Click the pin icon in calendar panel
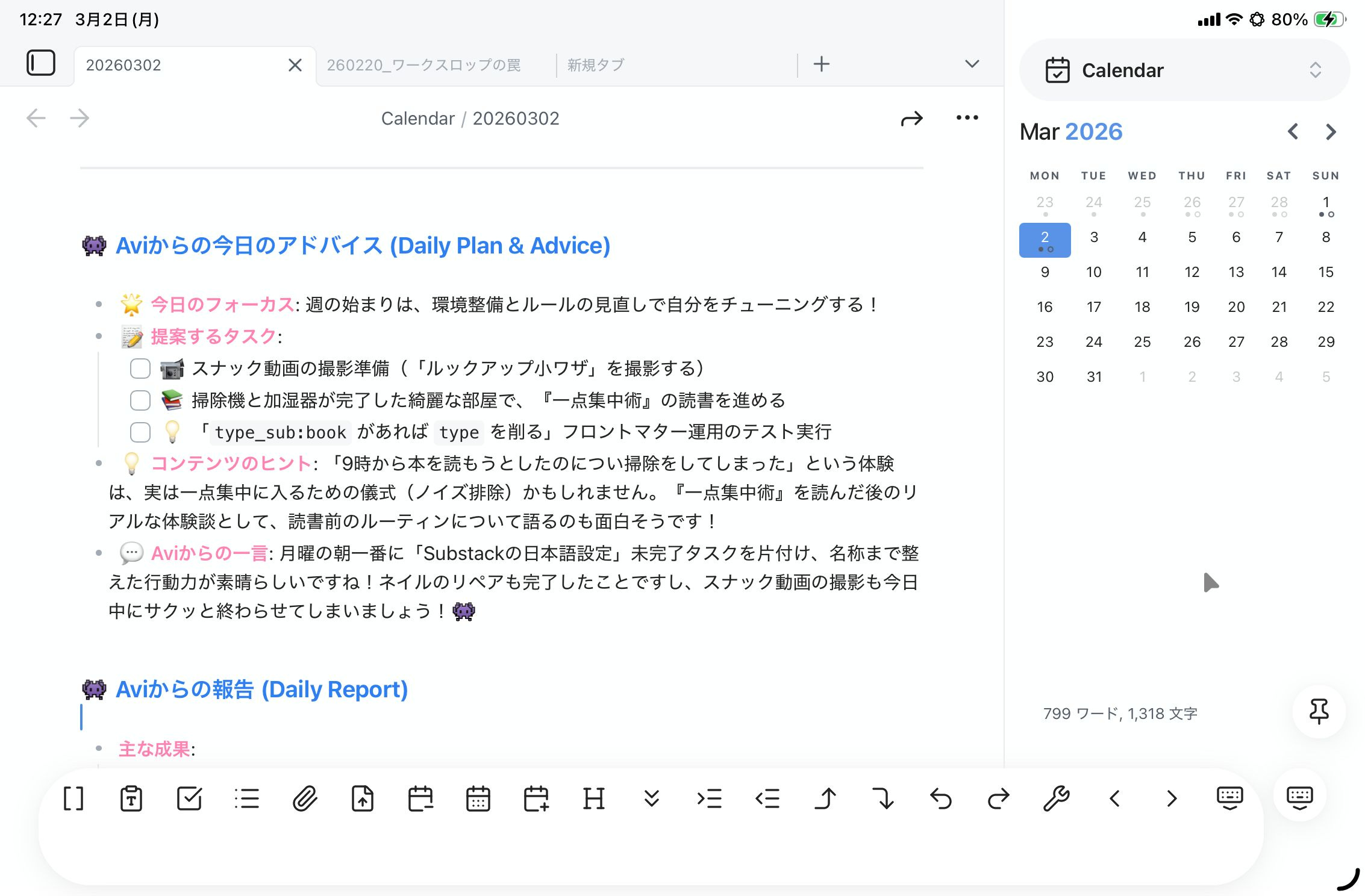This screenshot has width=1365, height=896. (1319, 712)
